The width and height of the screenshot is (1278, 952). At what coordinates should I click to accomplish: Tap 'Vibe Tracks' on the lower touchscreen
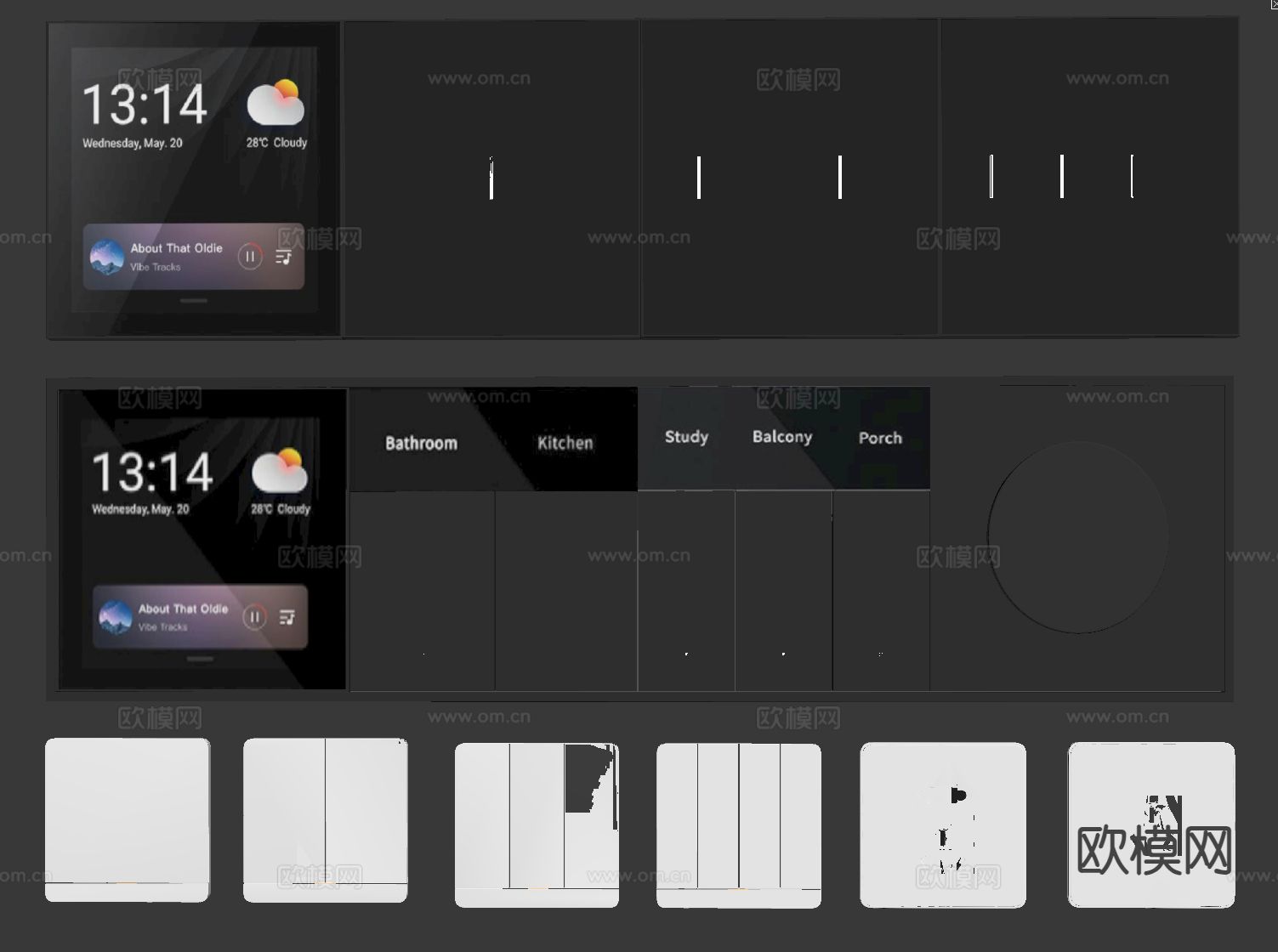[162, 627]
